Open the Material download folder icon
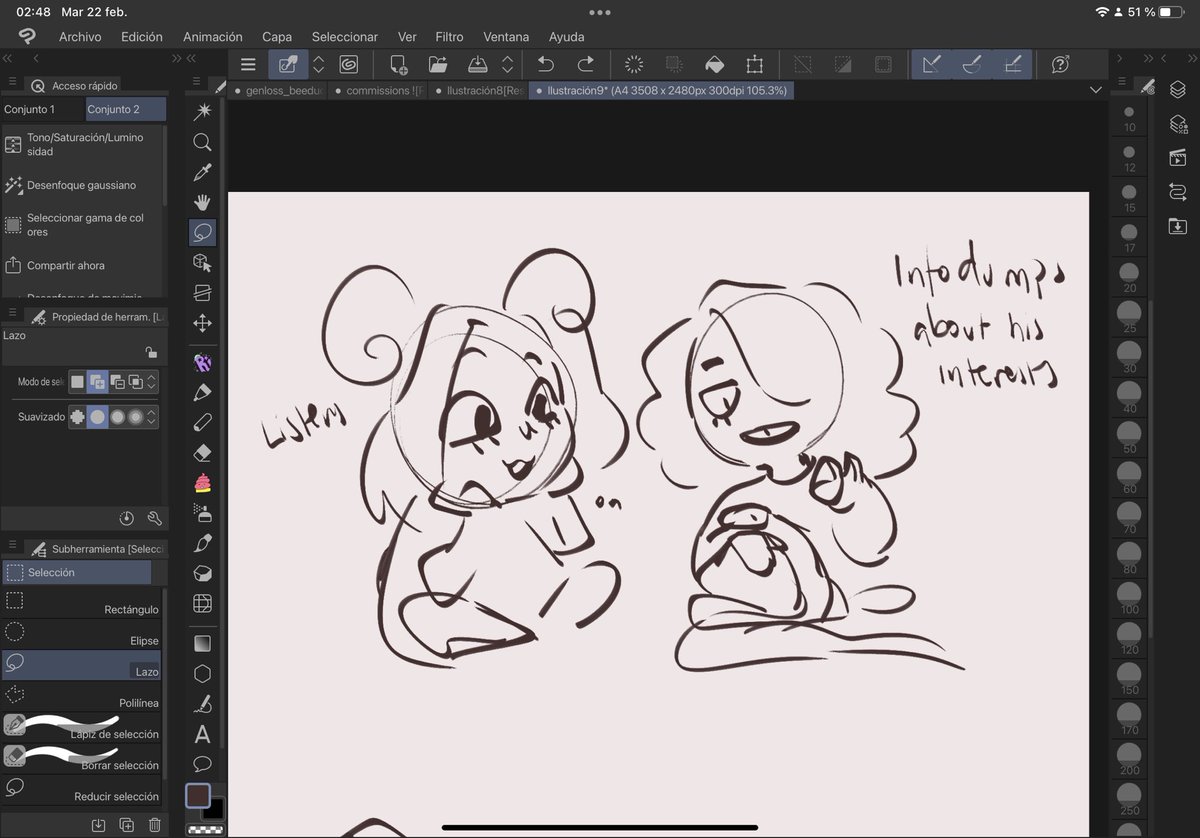Viewport: 1200px width, 838px height. coord(1177,226)
